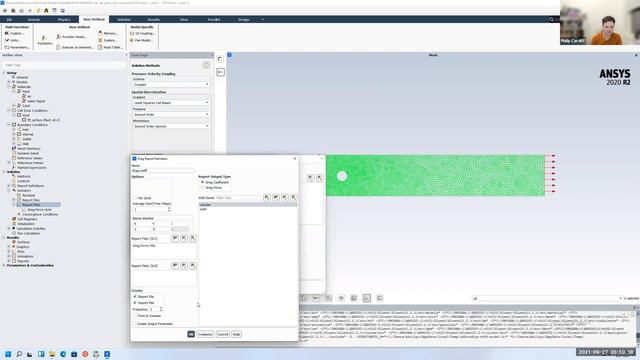Click Custom field functions button
640x360 pixels.
click(15, 33)
